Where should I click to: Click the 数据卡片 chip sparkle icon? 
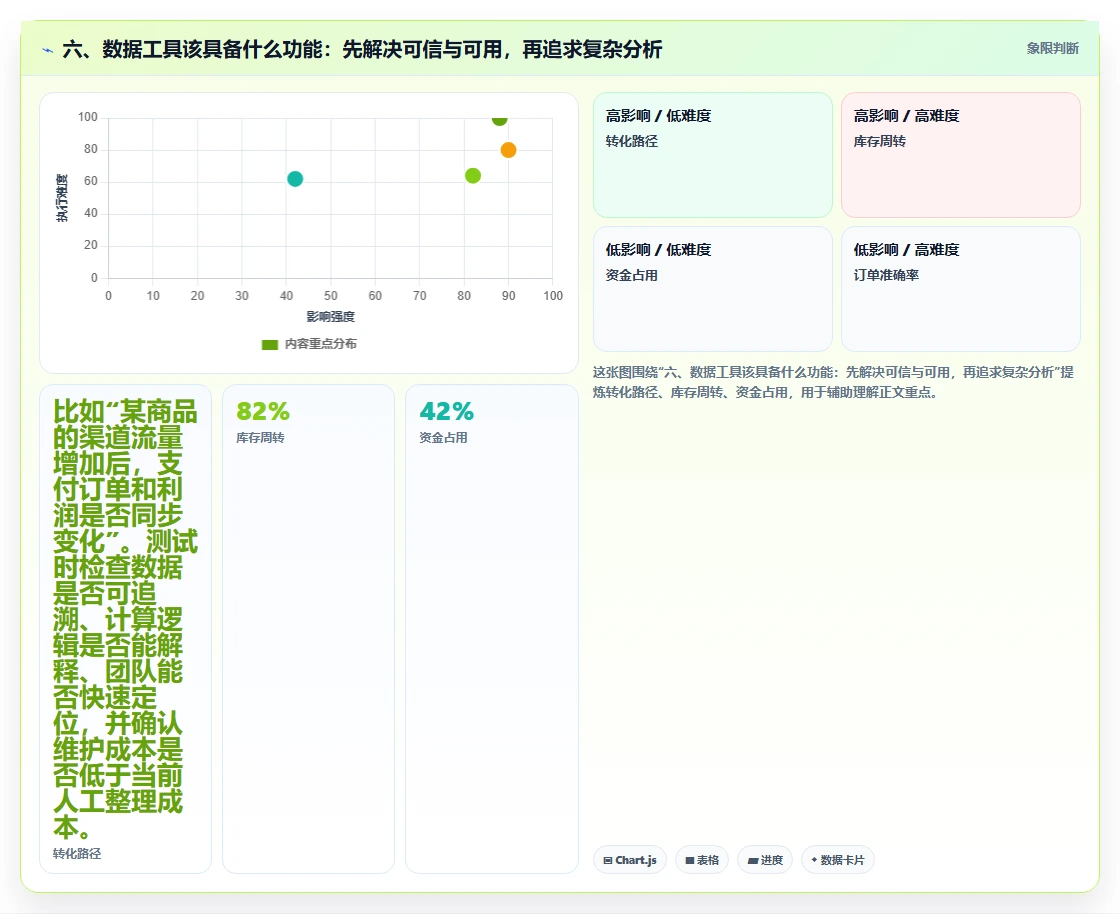tap(814, 860)
